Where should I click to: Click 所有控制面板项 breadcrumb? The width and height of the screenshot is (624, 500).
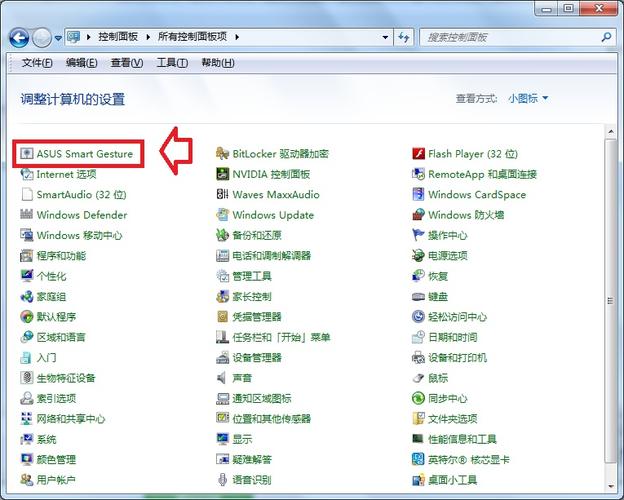[192, 37]
